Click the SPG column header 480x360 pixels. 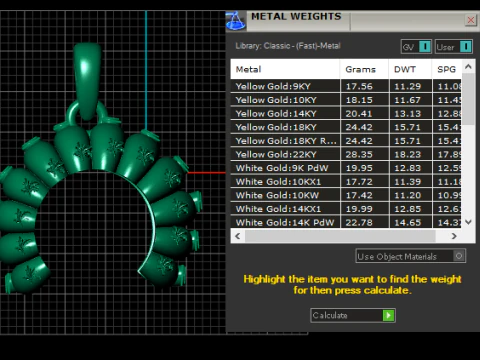[447, 69]
